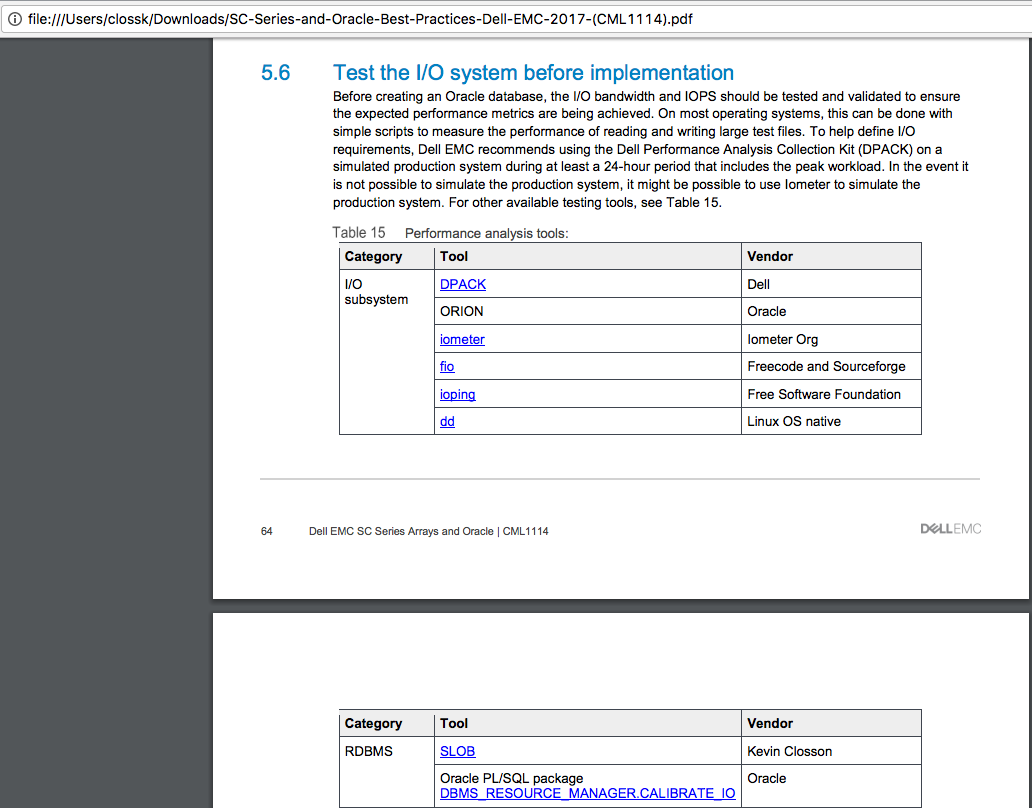Viewport: 1032px width, 808px height.
Task: Click the Dell EMC logo in page footer
Action: coord(950,529)
